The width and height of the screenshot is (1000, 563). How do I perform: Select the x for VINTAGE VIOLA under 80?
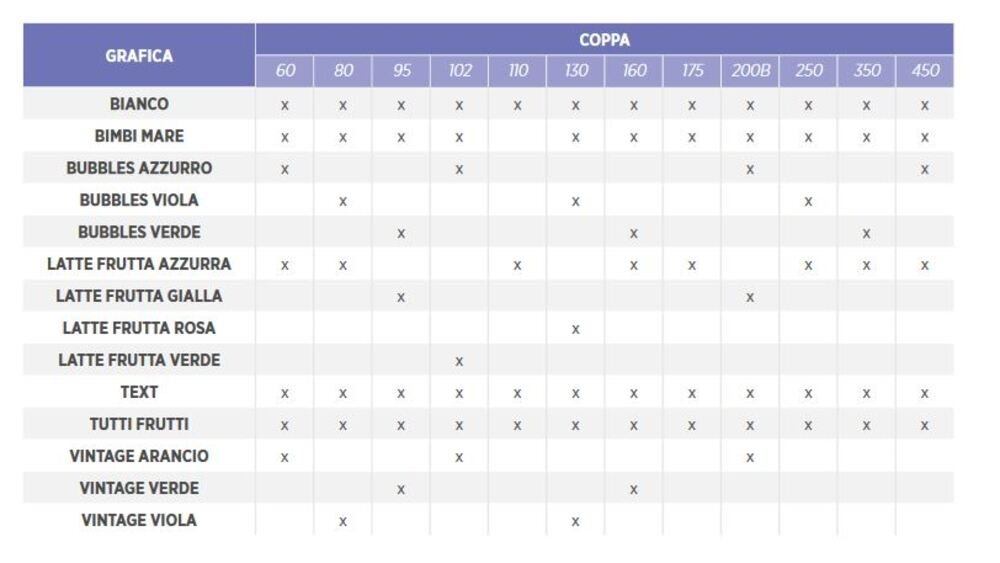pos(343,521)
